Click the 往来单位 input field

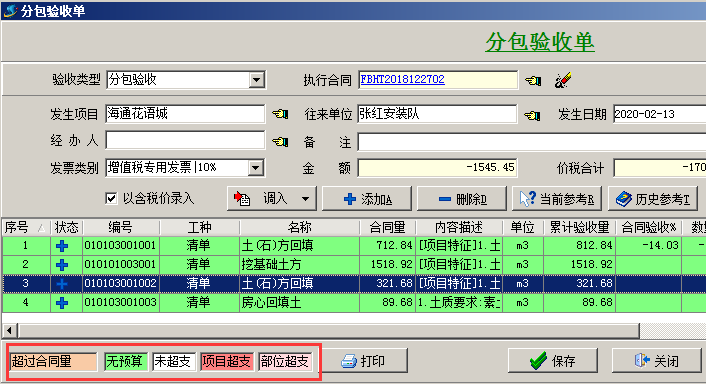437,113
